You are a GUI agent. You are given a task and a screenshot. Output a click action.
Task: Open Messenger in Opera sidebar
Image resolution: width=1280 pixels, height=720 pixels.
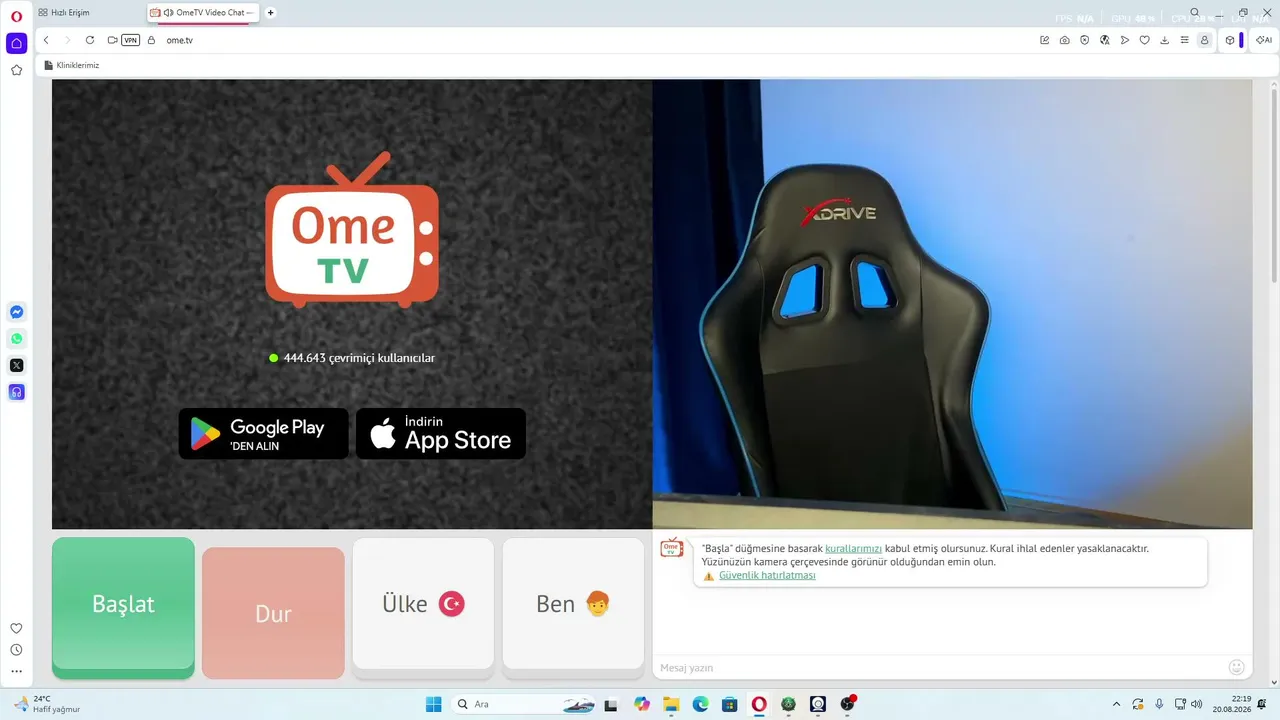pos(16,312)
